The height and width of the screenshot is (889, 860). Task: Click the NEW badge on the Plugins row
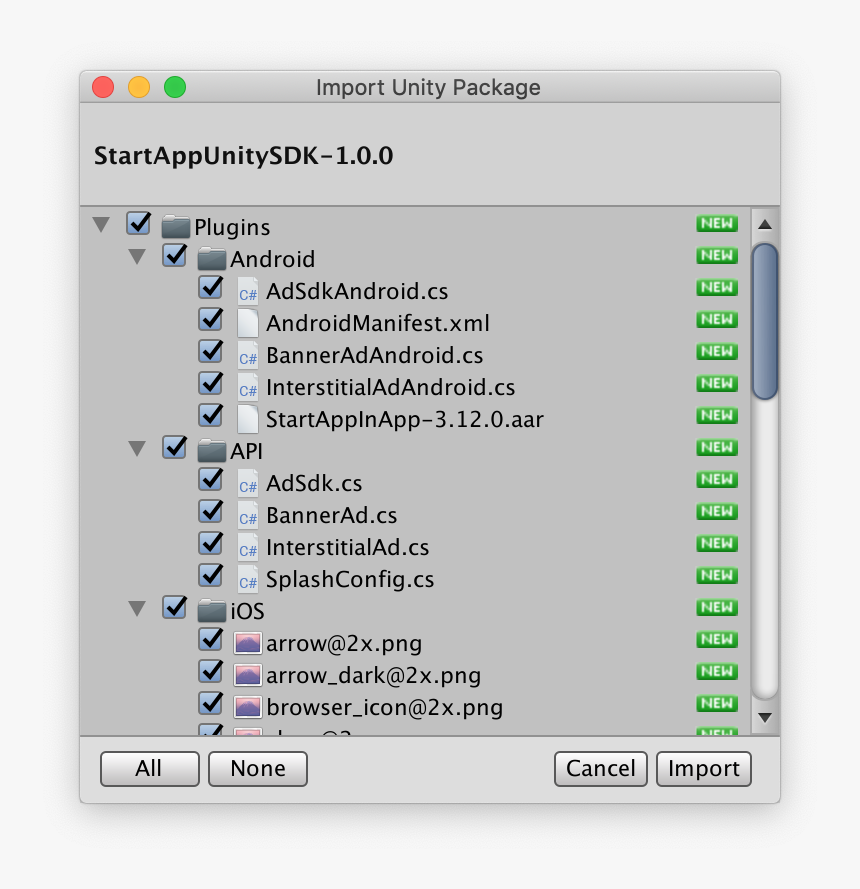(717, 223)
